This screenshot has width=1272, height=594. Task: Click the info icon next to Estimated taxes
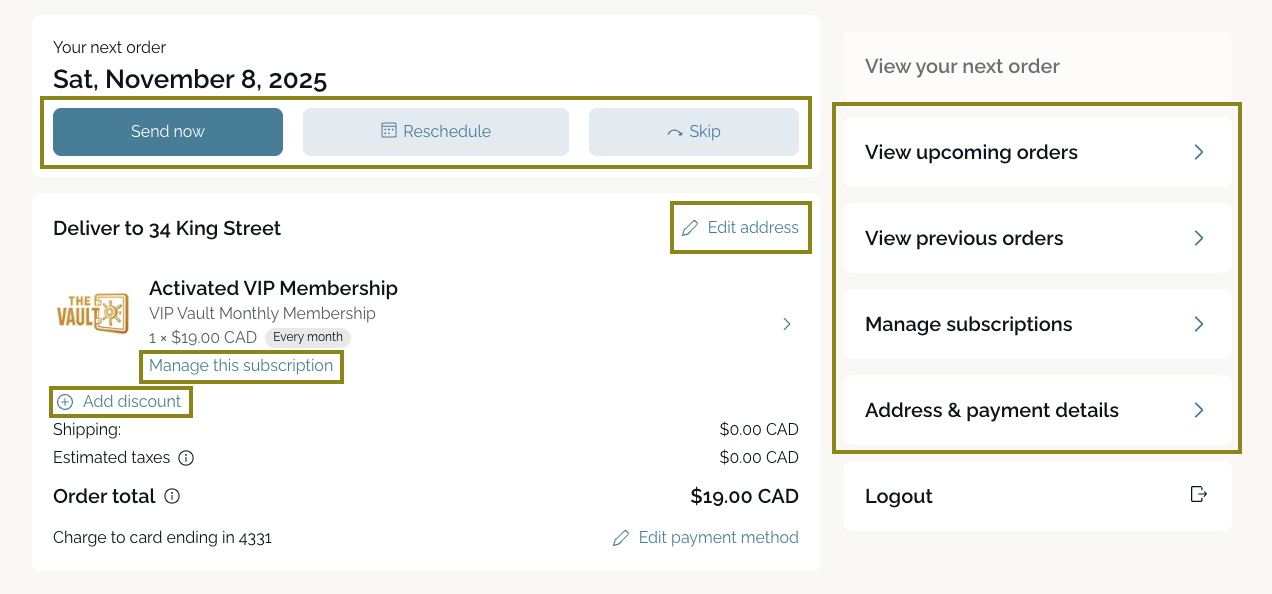pos(186,458)
